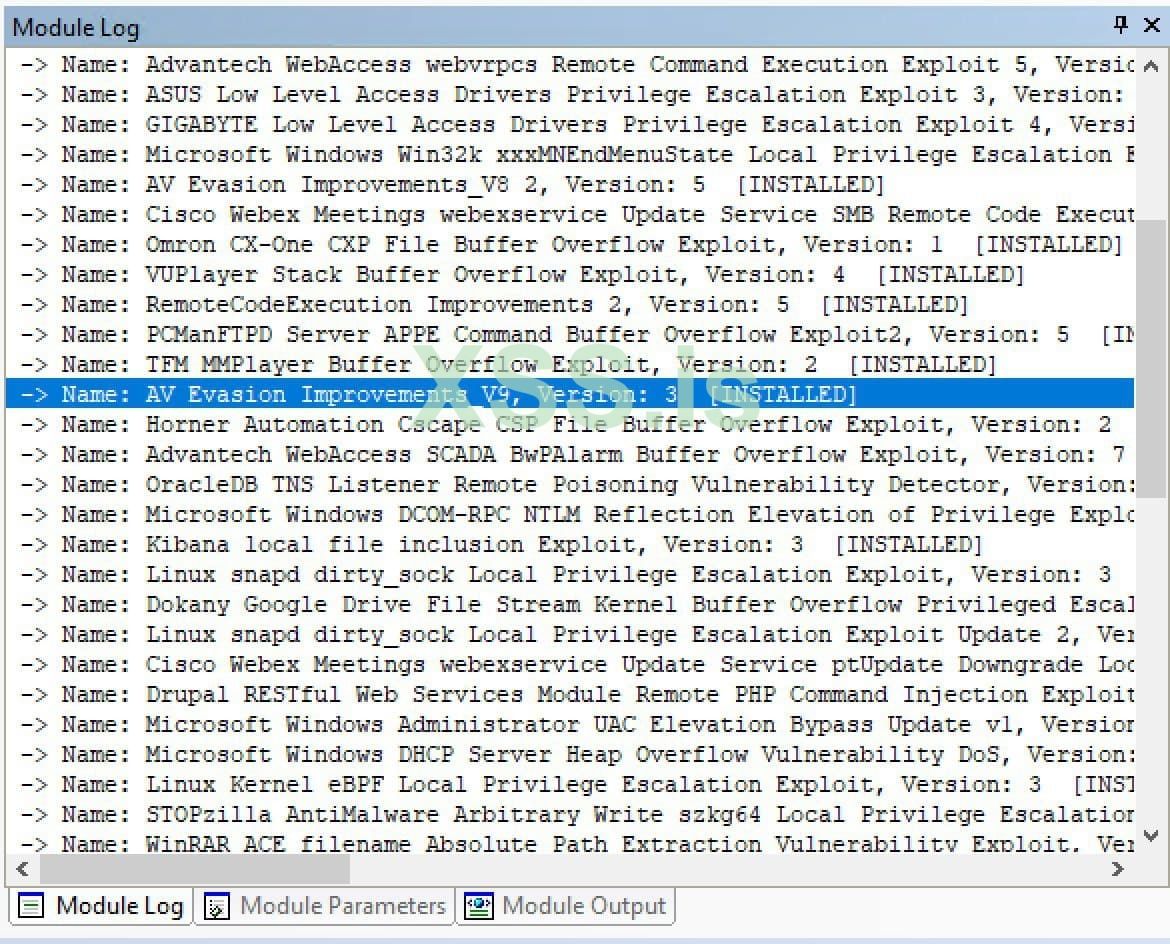Select the PCManFTPD Server APPE Command row
The width and height of the screenshot is (1170, 944).
click(570, 334)
